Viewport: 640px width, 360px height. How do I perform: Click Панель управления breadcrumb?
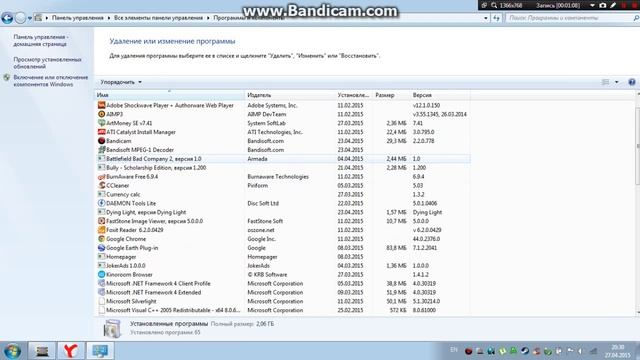pyautogui.click(x=78, y=18)
